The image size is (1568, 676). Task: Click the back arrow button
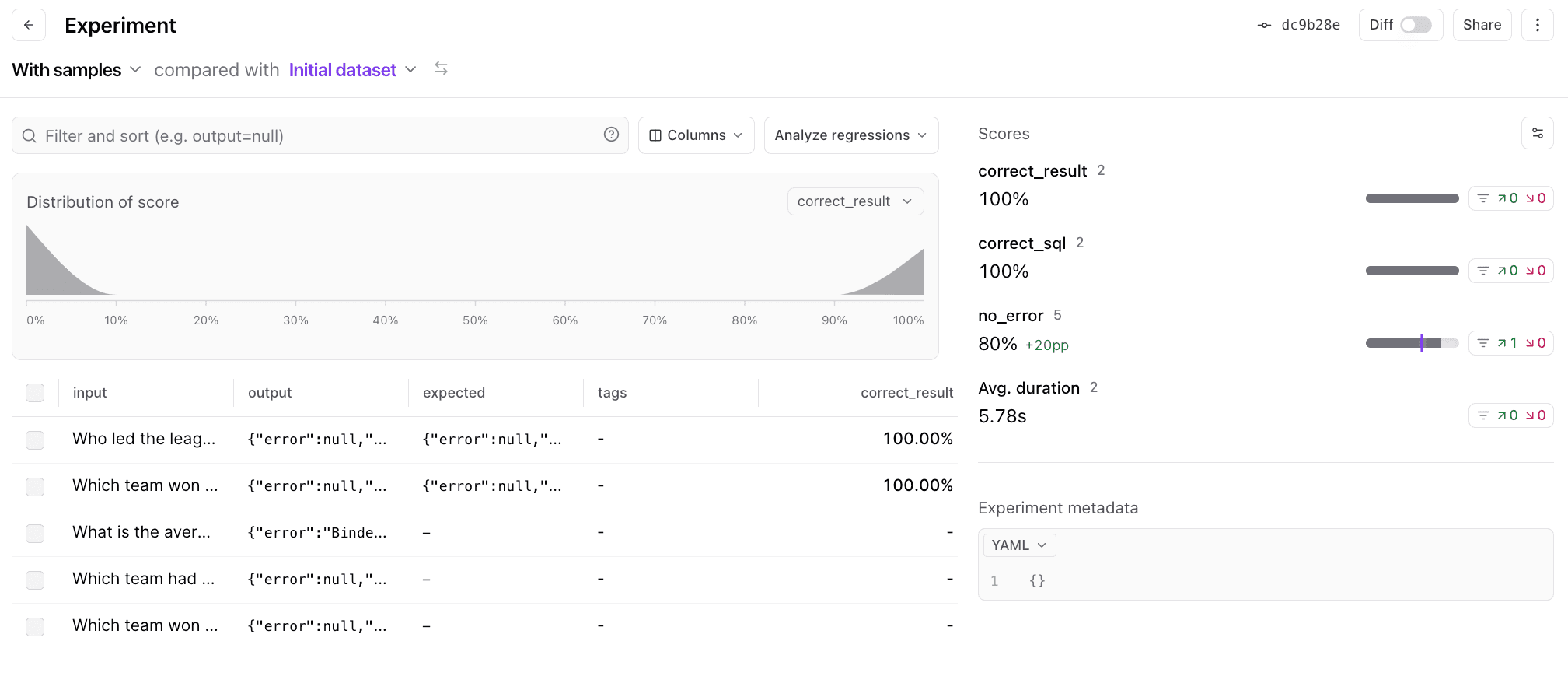coord(29,25)
